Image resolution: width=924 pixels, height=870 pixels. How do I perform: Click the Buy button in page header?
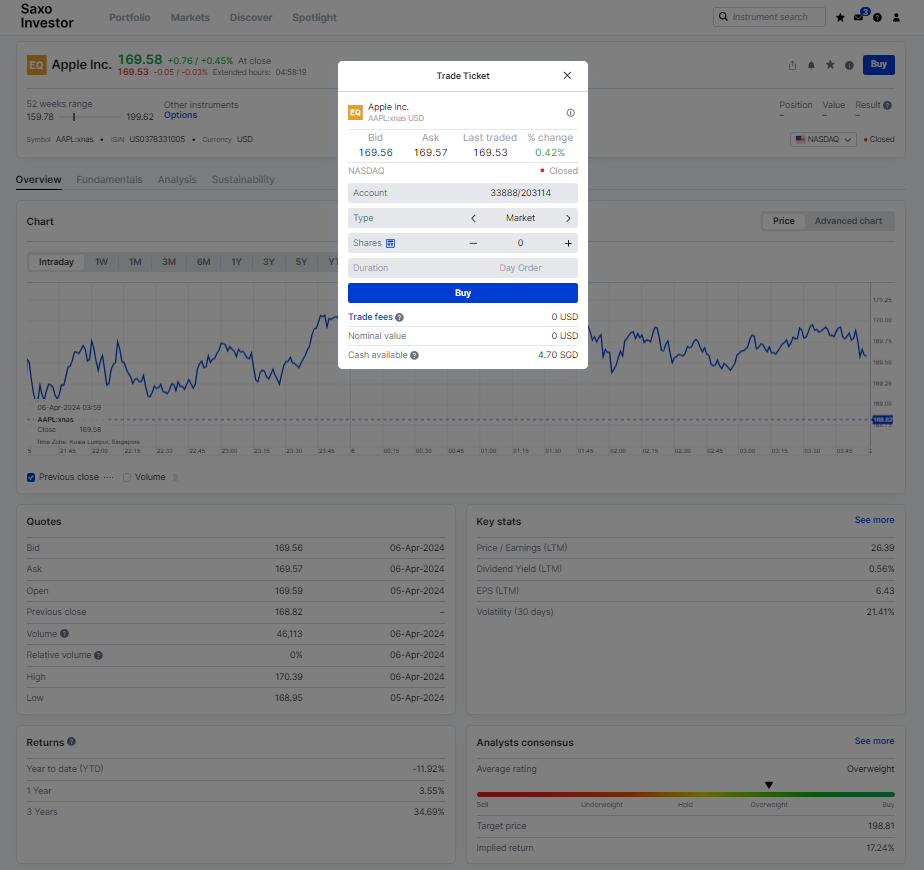[879, 64]
